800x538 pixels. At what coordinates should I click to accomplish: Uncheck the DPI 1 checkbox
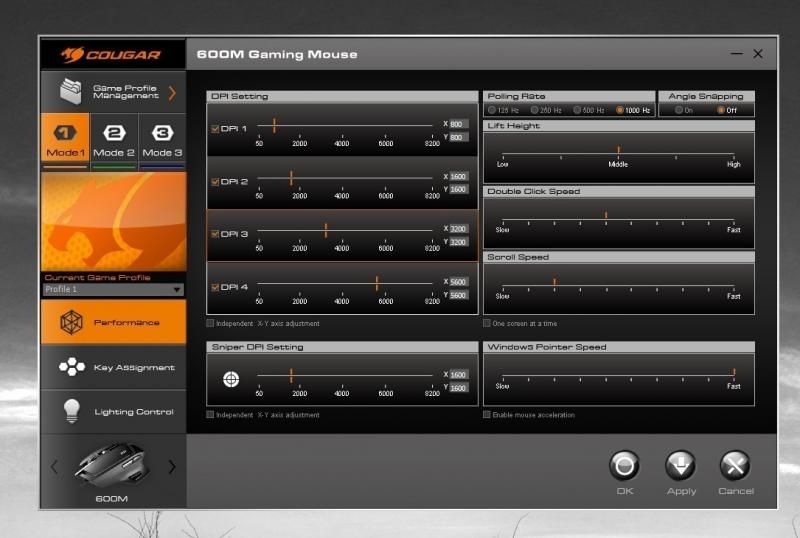tap(215, 129)
